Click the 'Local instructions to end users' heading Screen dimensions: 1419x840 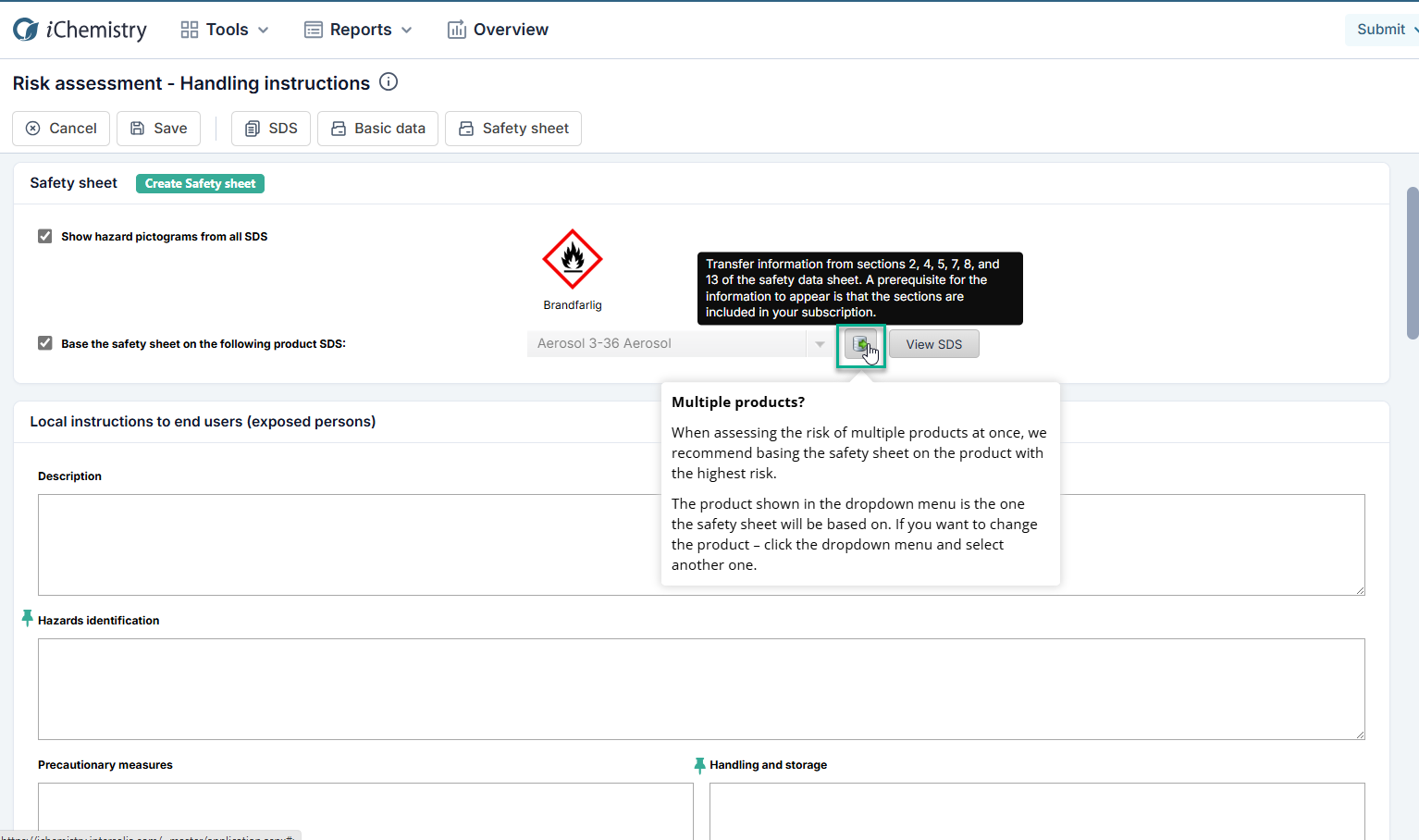pos(203,422)
